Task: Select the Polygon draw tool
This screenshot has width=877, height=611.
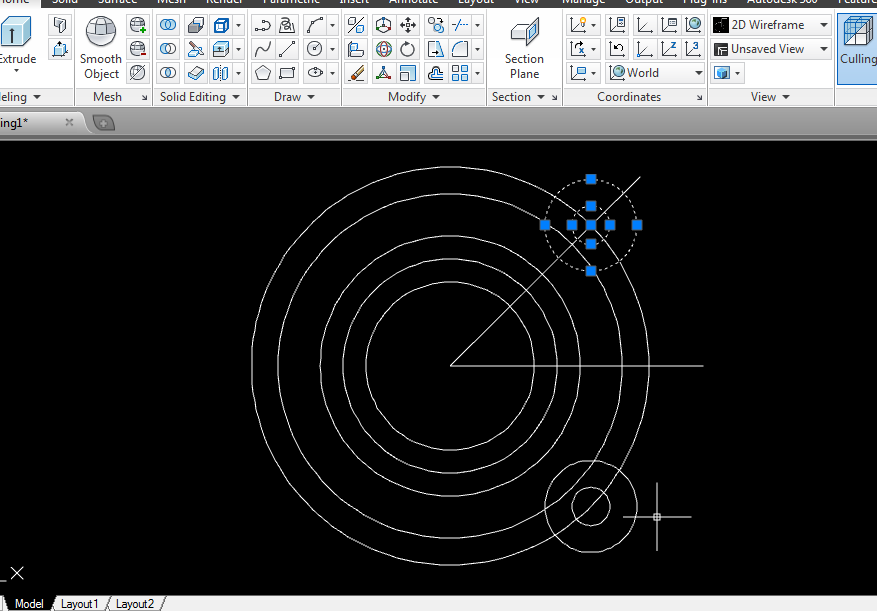Action: tap(262, 73)
